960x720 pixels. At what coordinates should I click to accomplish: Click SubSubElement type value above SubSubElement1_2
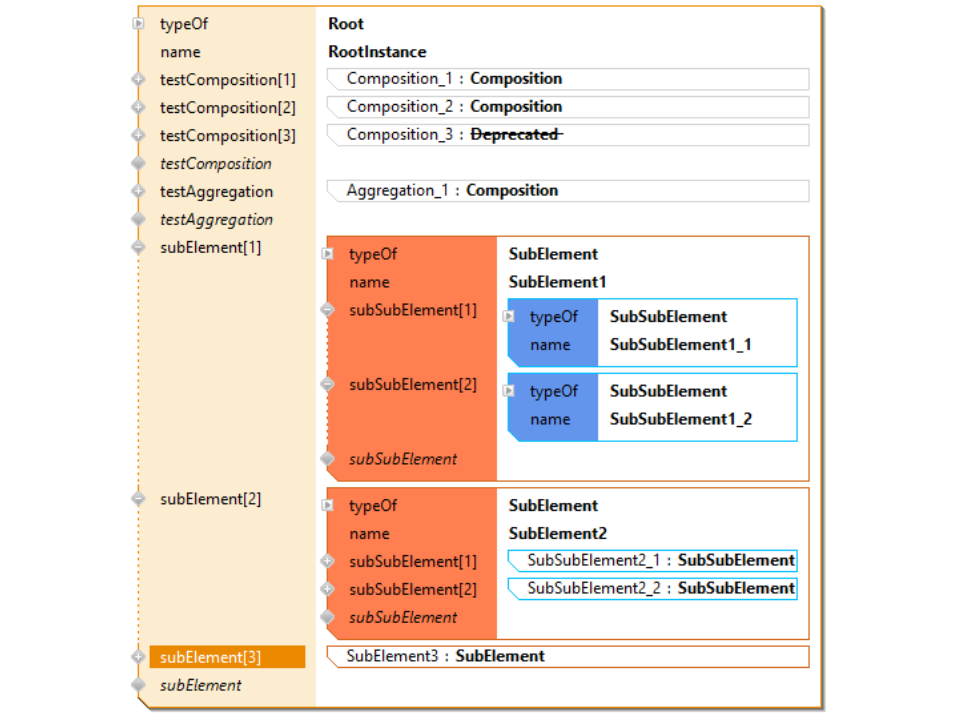(668, 391)
